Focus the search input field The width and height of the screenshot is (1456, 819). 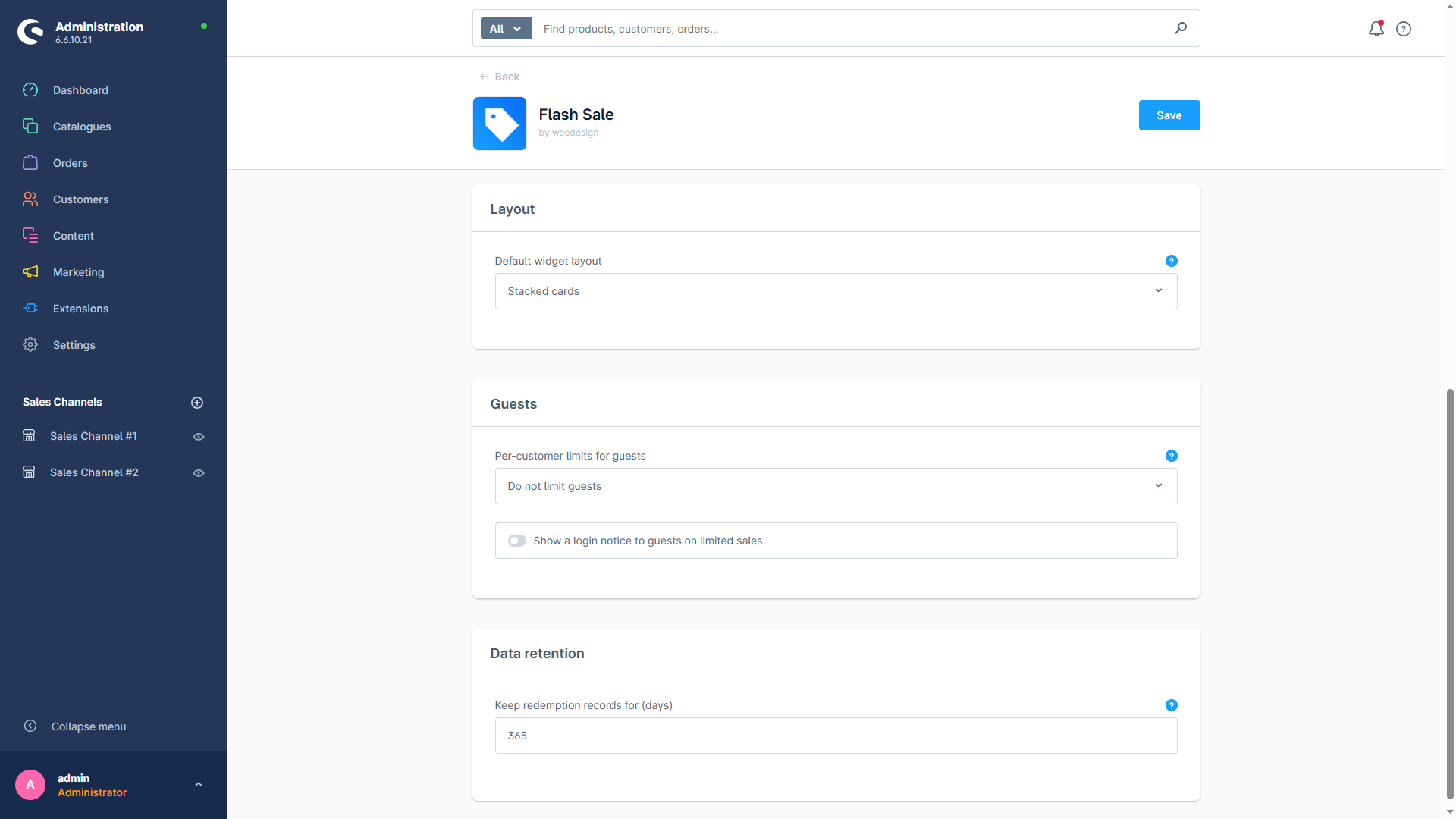(853, 29)
